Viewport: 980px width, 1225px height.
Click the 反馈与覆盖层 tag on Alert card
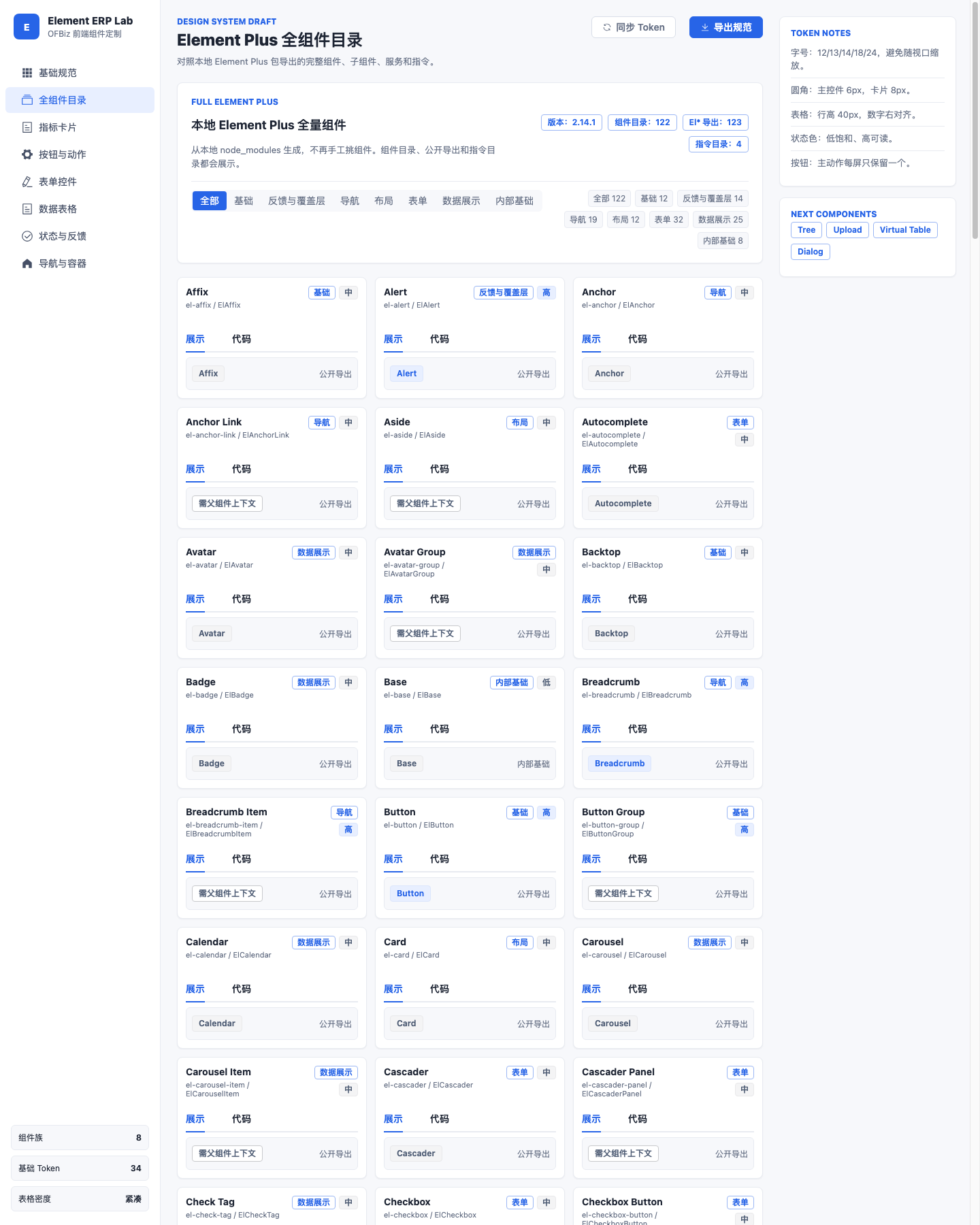tap(504, 293)
